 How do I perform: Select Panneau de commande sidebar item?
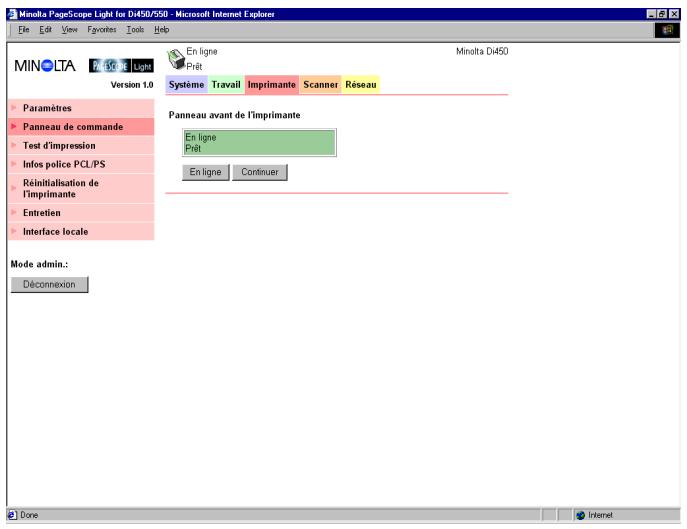click(81, 127)
